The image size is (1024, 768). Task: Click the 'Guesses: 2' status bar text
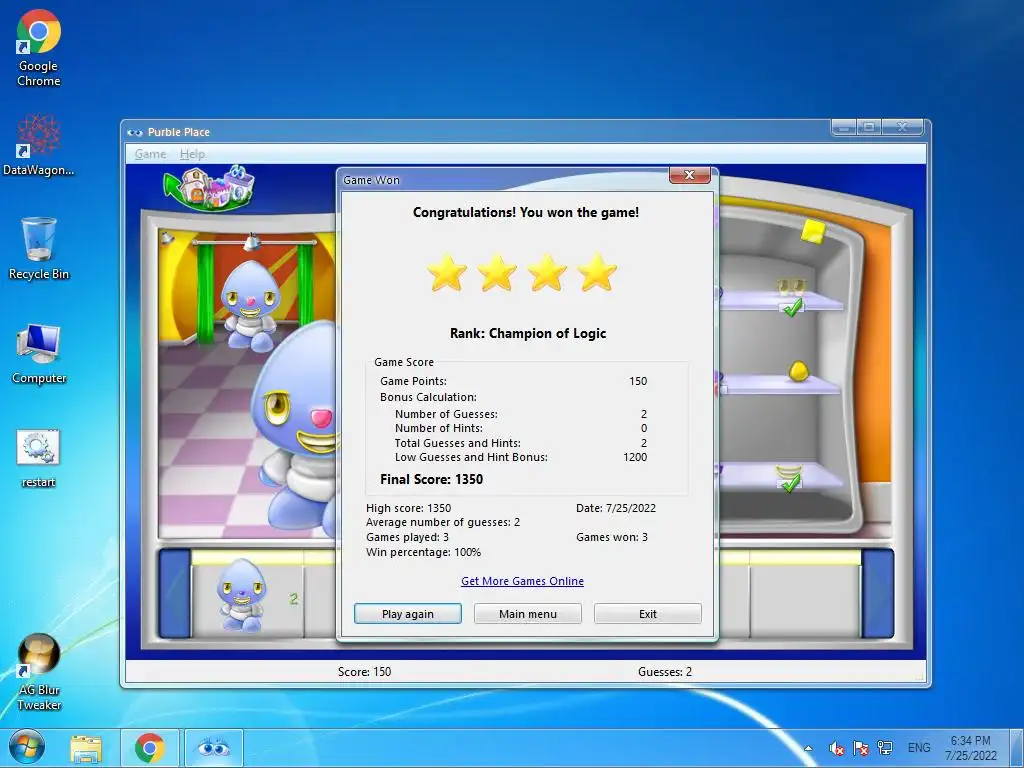[x=665, y=671]
